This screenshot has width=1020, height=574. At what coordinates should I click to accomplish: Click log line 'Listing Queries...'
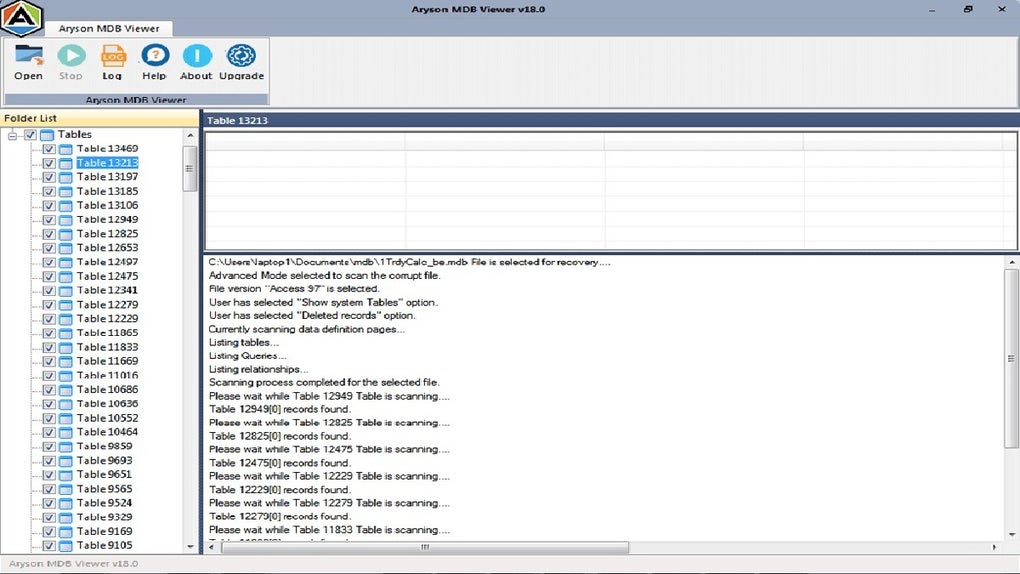coord(247,356)
